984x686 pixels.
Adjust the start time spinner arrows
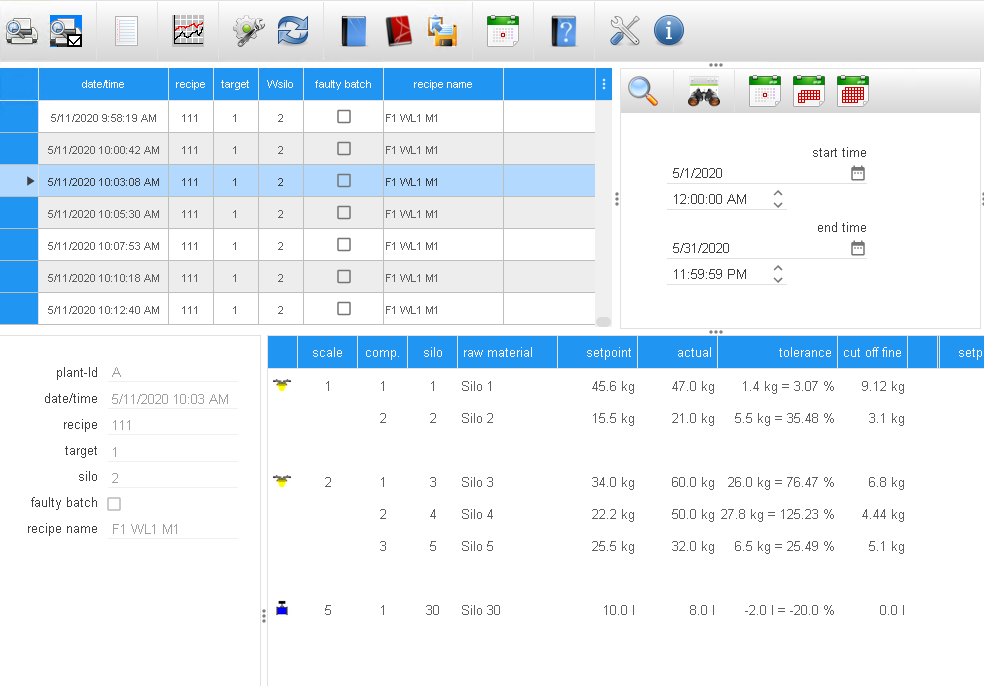778,199
